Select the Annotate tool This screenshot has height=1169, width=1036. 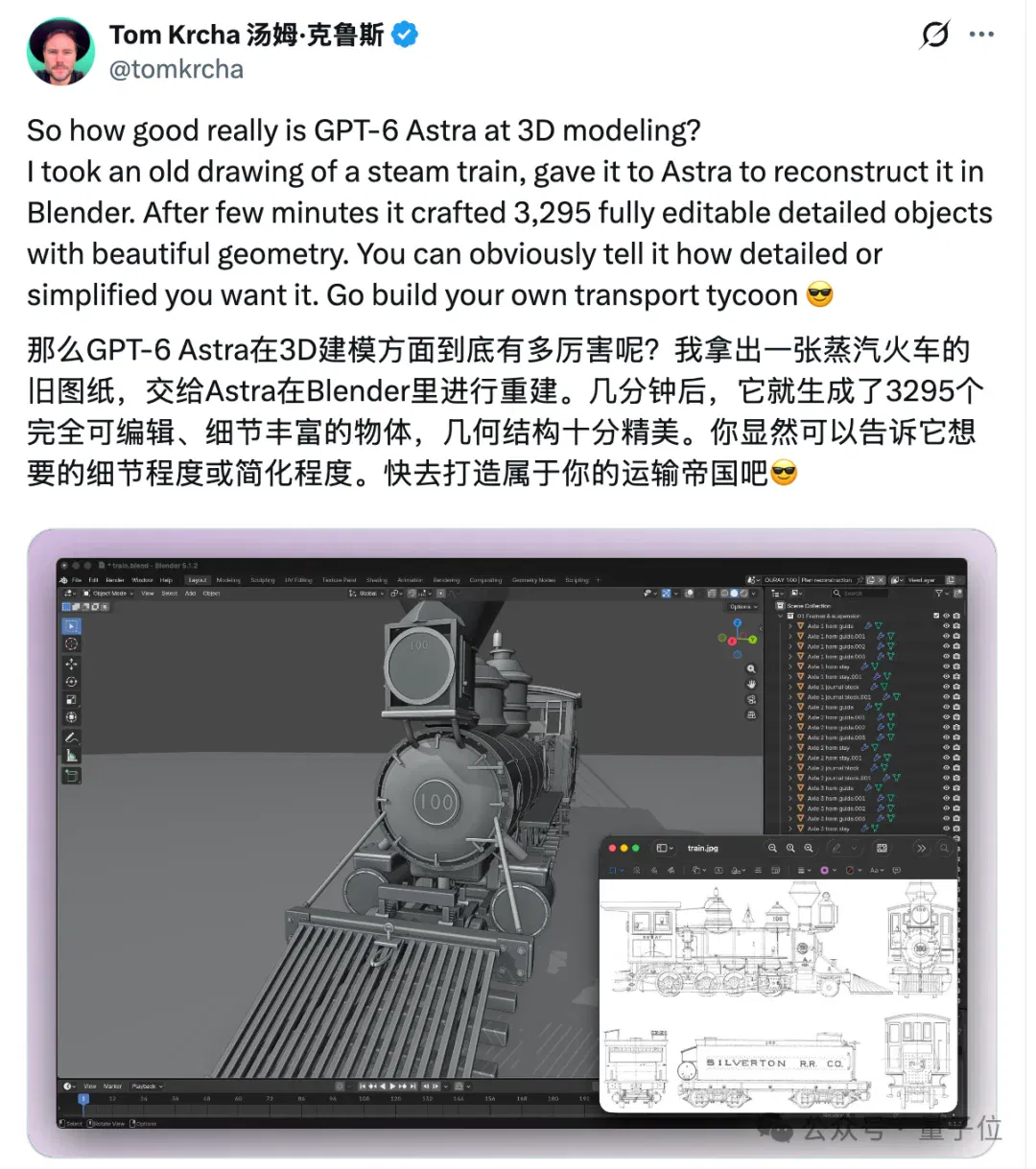(x=71, y=737)
